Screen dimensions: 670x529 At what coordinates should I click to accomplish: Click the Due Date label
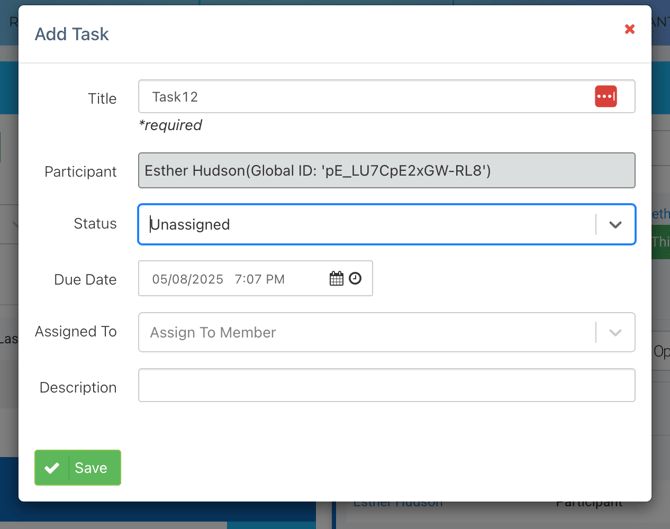click(85, 280)
